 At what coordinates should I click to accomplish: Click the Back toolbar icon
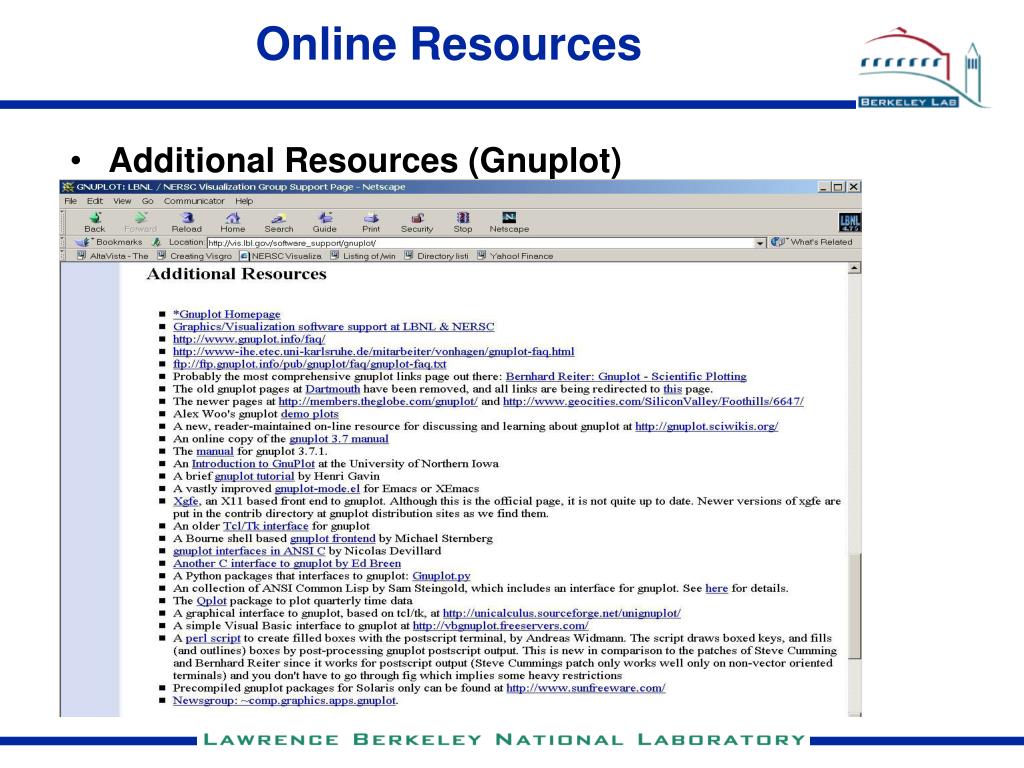tap(95, 221)
